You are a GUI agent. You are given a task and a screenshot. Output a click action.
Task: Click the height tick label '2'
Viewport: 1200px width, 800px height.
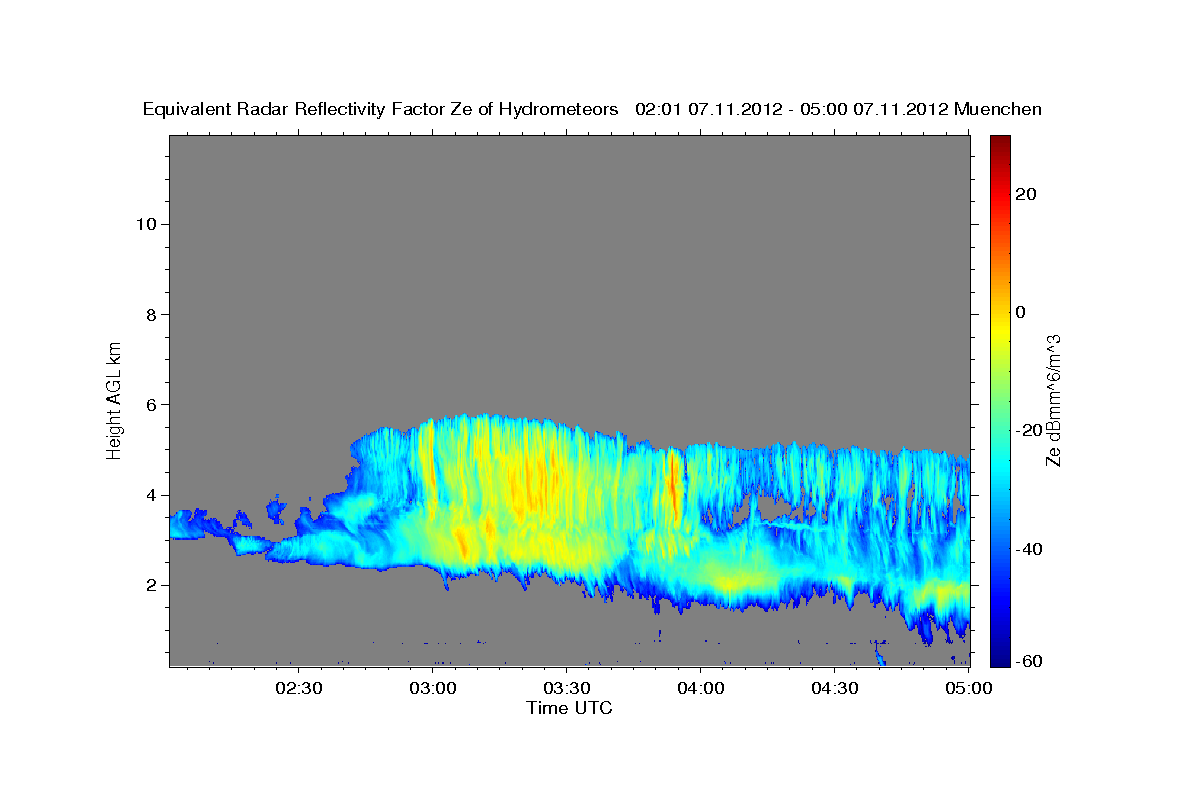(x=150, y=585)
